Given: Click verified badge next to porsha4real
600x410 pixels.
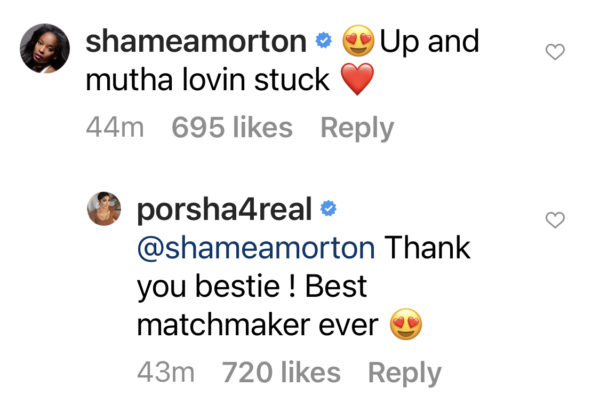Looking at the screenshot, I should point(330,209).
